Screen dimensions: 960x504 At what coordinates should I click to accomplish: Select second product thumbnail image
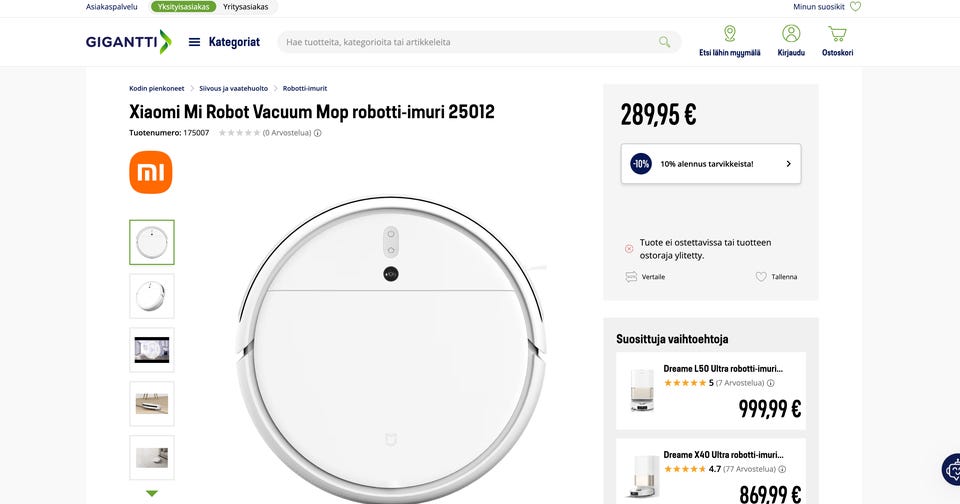click(152, 296)
